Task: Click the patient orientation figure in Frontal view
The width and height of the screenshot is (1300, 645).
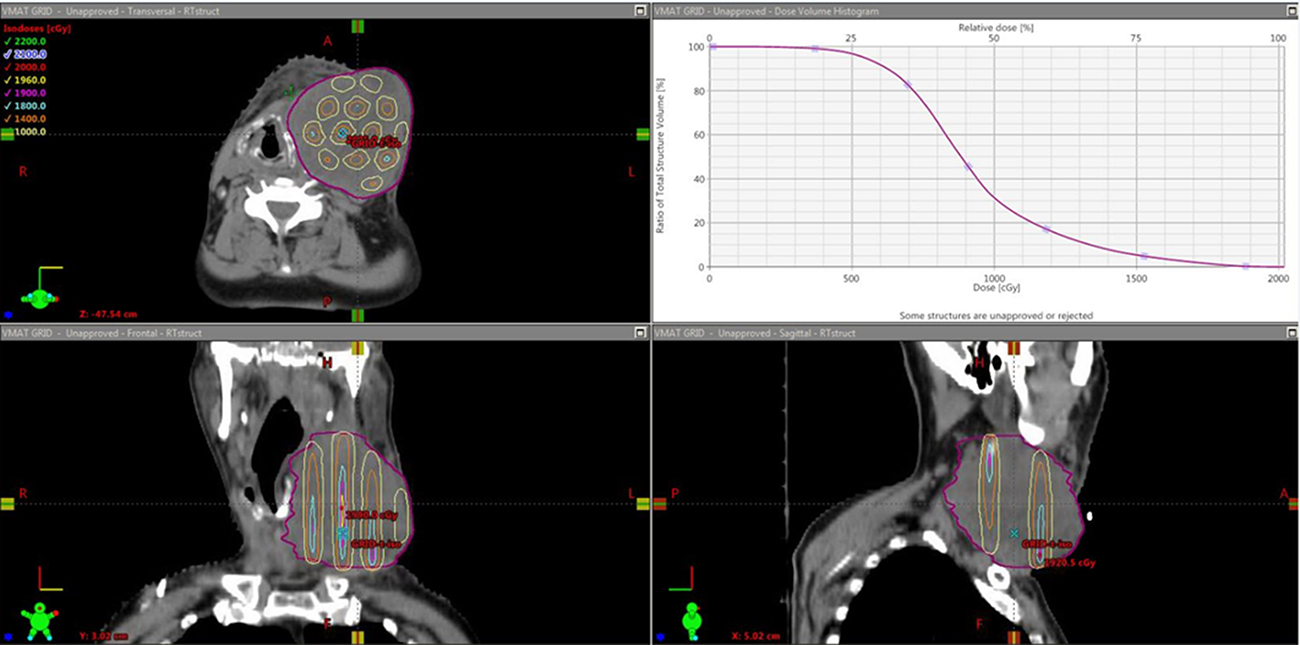Action: (x=38, y=619)
